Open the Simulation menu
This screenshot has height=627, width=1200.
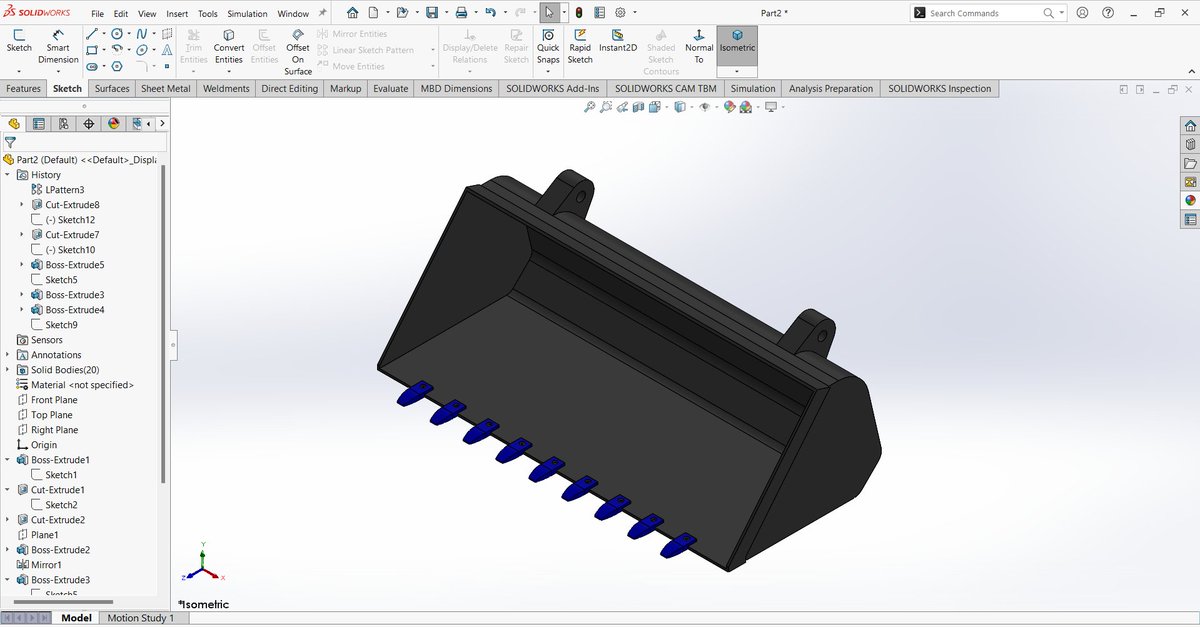tap(247, 14)
